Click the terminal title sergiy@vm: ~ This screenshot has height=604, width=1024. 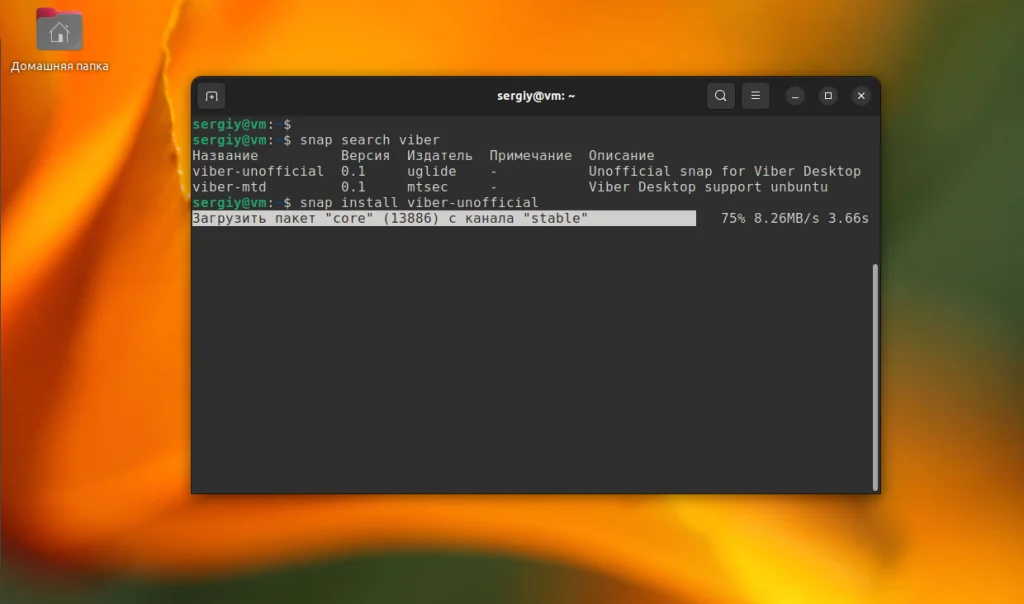536,96
